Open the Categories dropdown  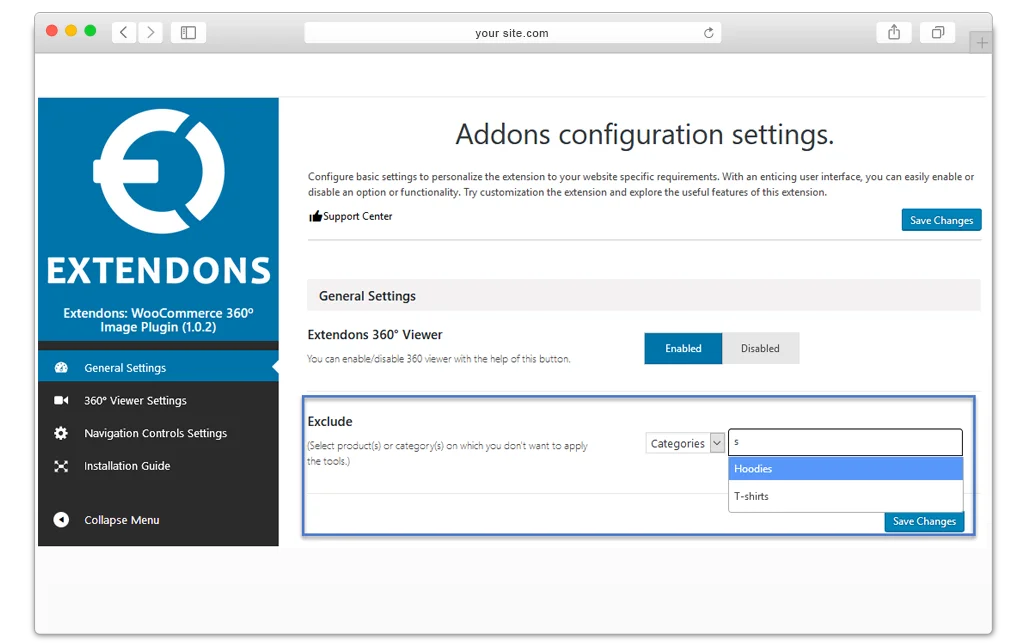[685, 443]
